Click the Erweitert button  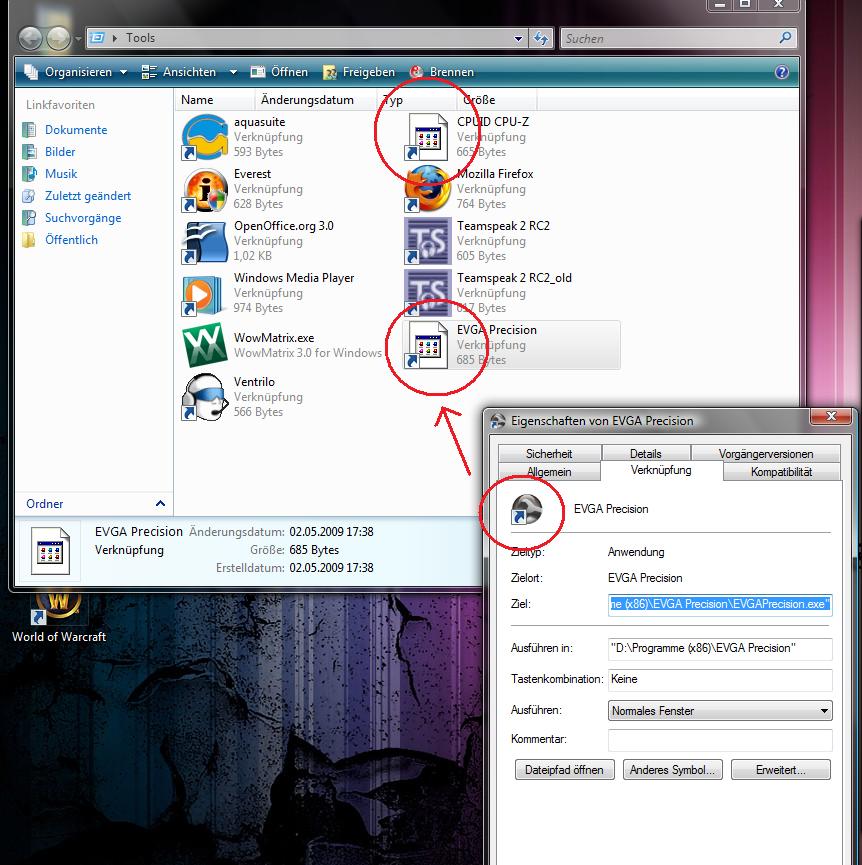[x=780, y=770]
